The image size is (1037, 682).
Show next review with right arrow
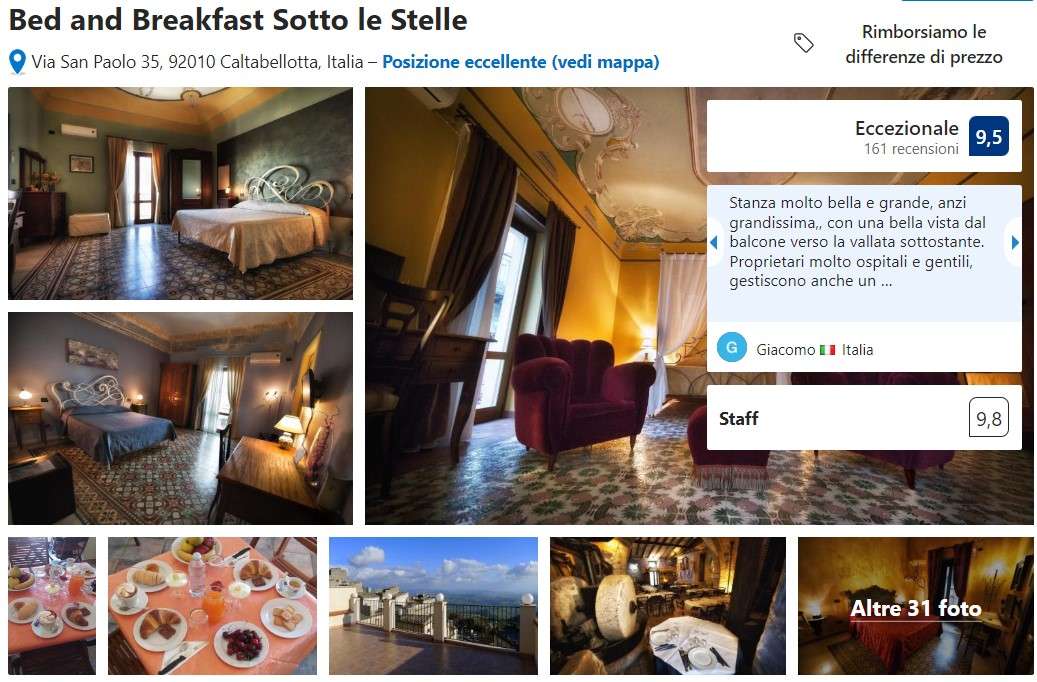click(x=1015, y=242)
